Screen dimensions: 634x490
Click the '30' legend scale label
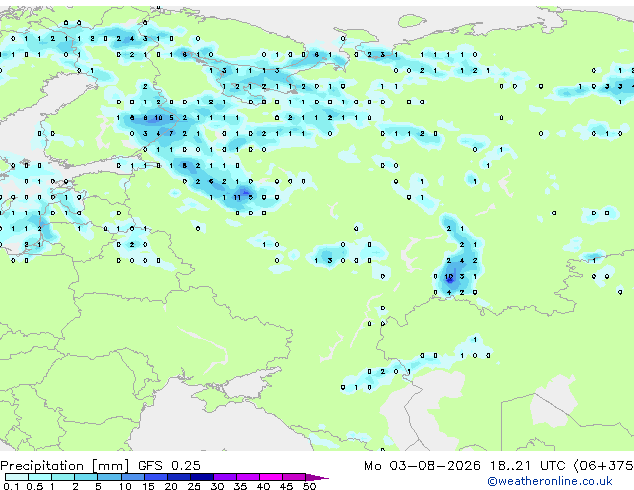(x=217, y=486)
